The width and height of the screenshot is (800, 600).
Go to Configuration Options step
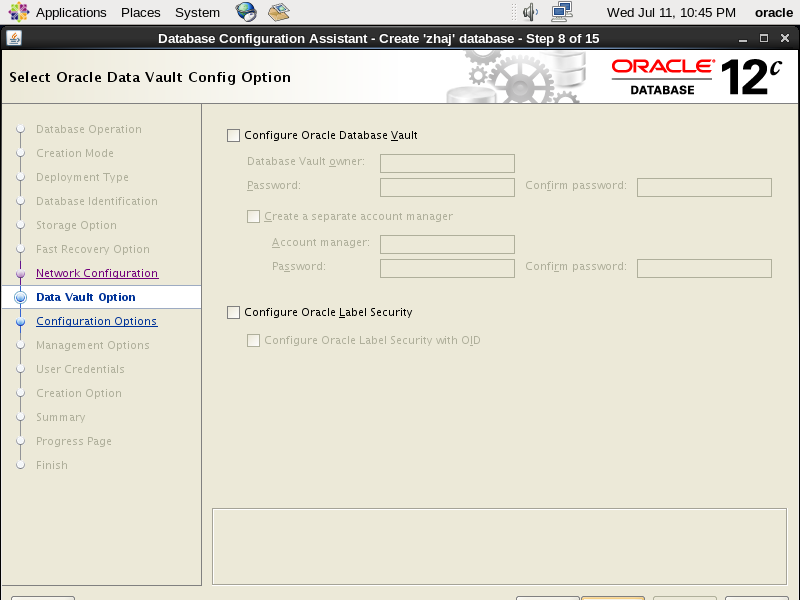(x=96, y=321)
